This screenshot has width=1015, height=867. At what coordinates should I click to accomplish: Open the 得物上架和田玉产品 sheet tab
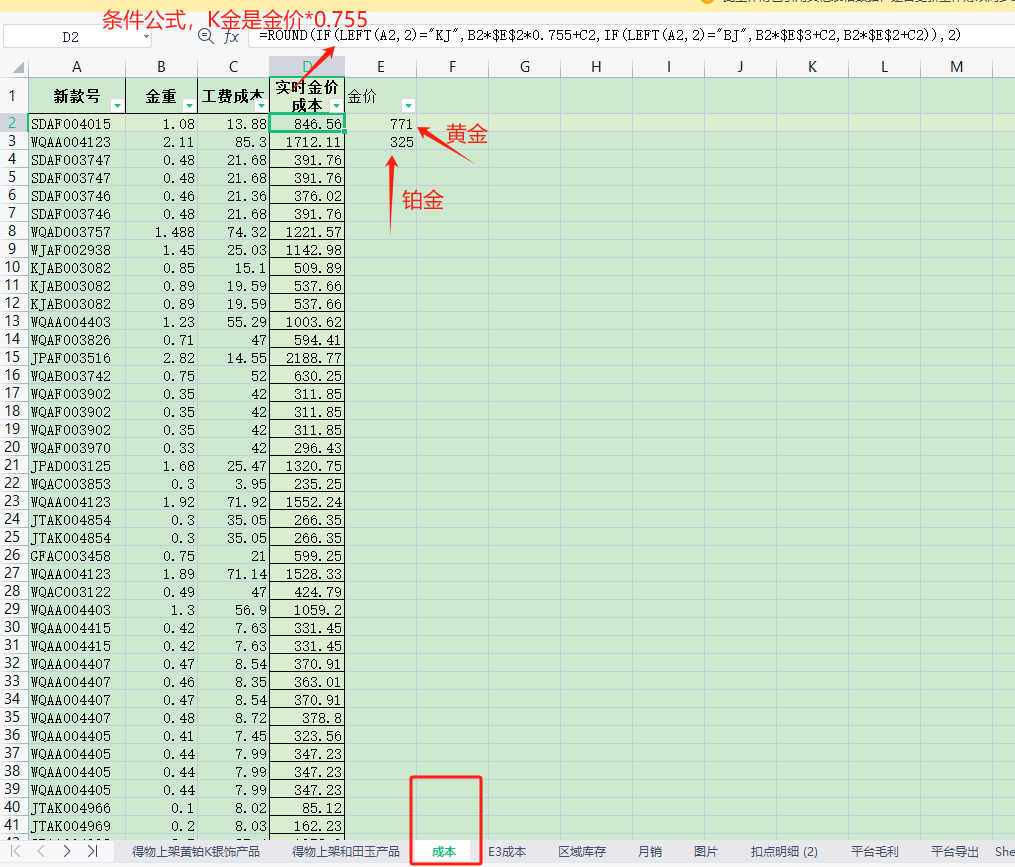tap(345, 852)
